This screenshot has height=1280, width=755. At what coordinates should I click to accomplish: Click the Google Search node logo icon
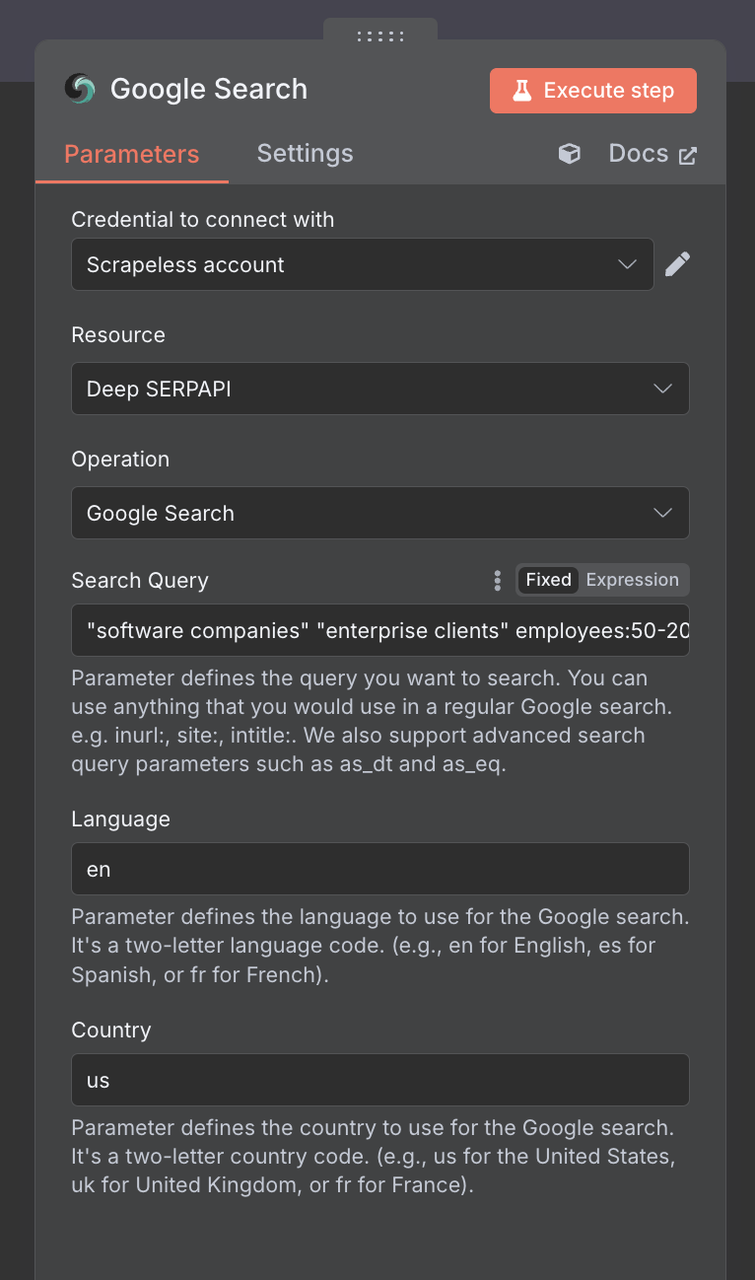click(80, 89)
